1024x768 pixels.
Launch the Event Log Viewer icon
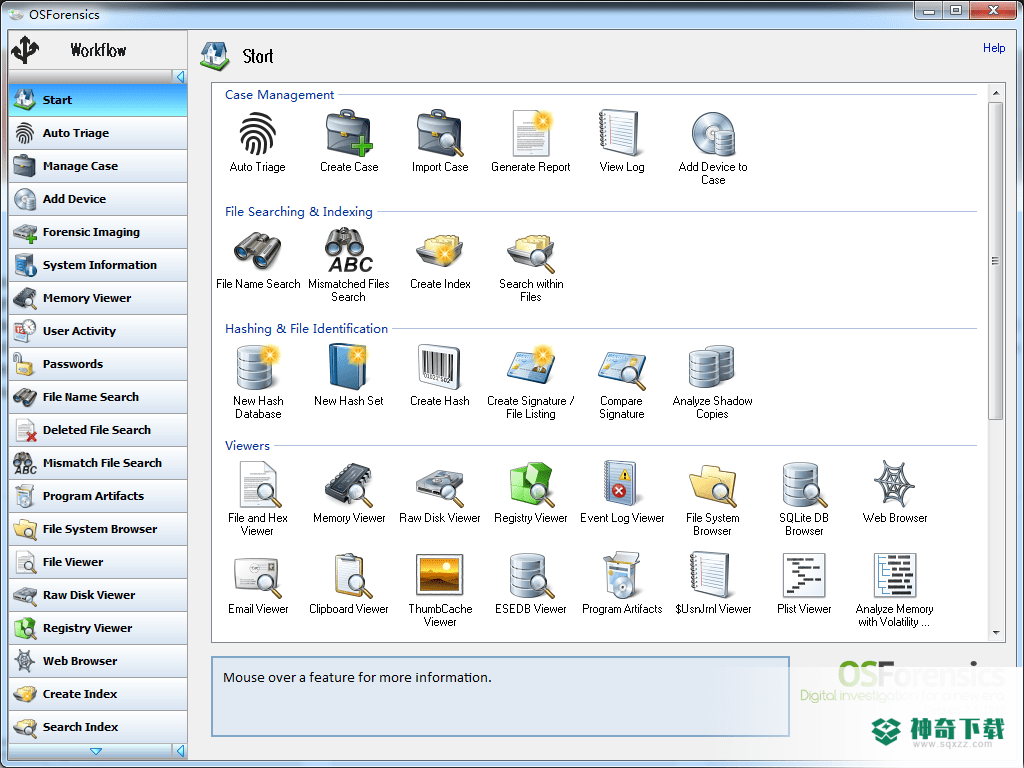coord(619,484)
